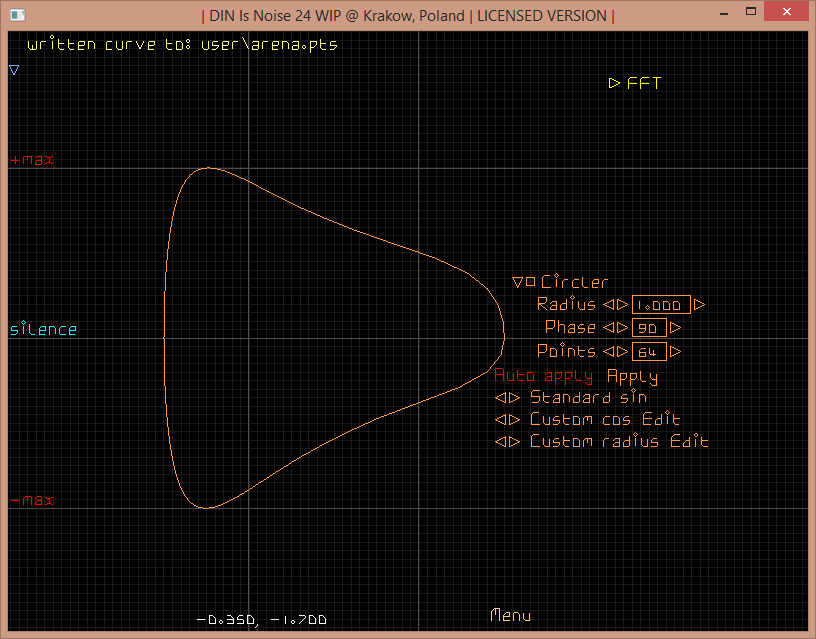The image size is (816, 639).
Task: Click the increase arrow left of the Radius value box
Action: (621, 305)
